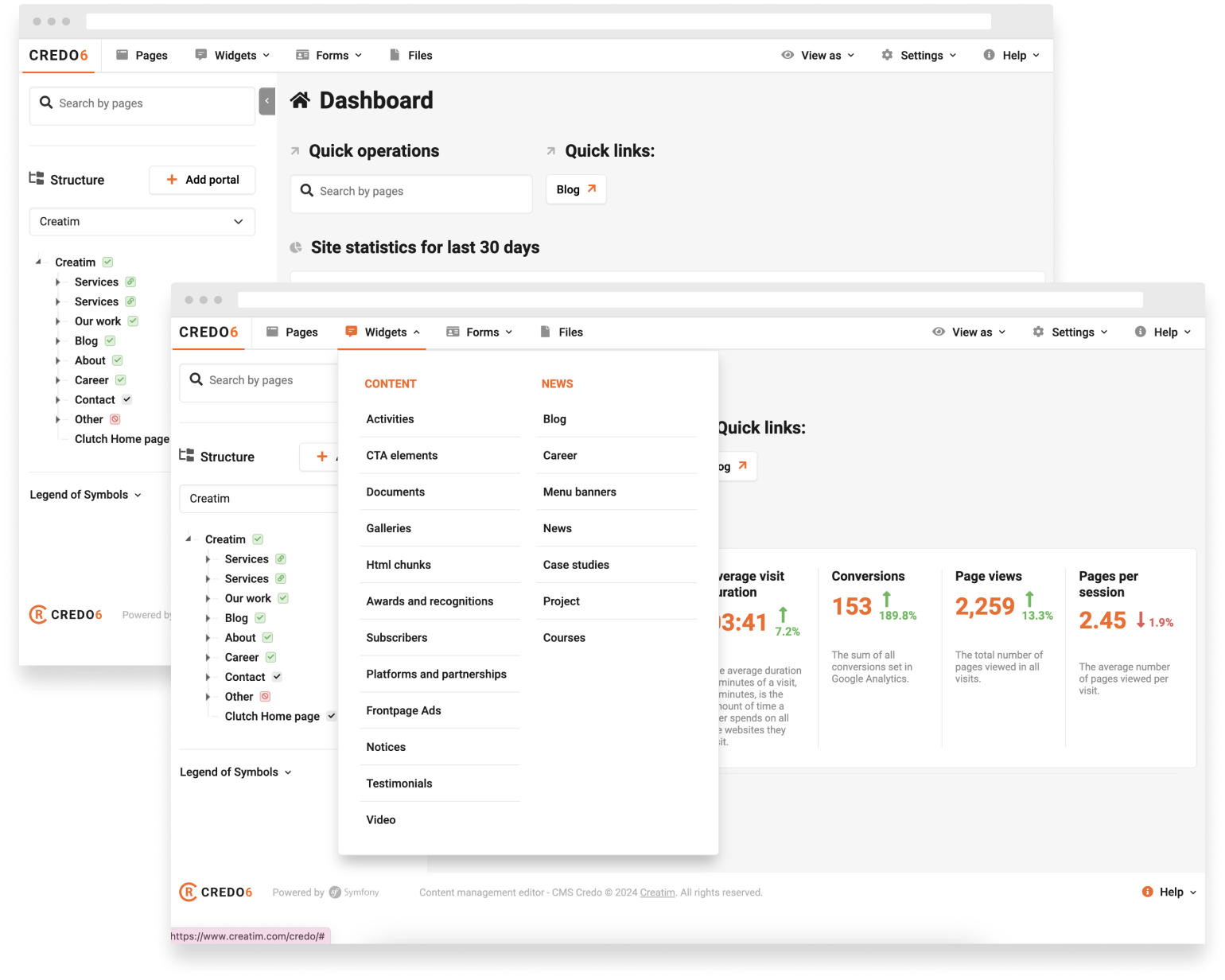Open Forms dropdown in back window

pyautogui.click(x=329, y=55)
